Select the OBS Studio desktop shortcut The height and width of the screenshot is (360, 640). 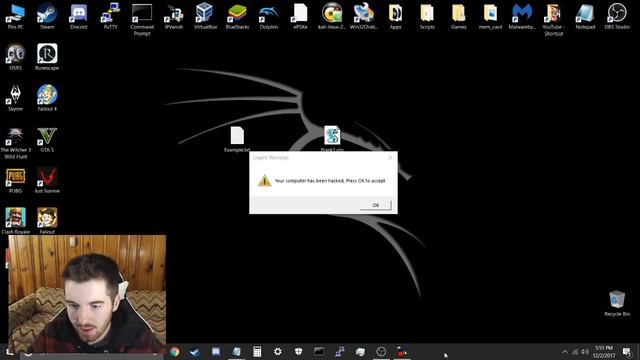617,16
